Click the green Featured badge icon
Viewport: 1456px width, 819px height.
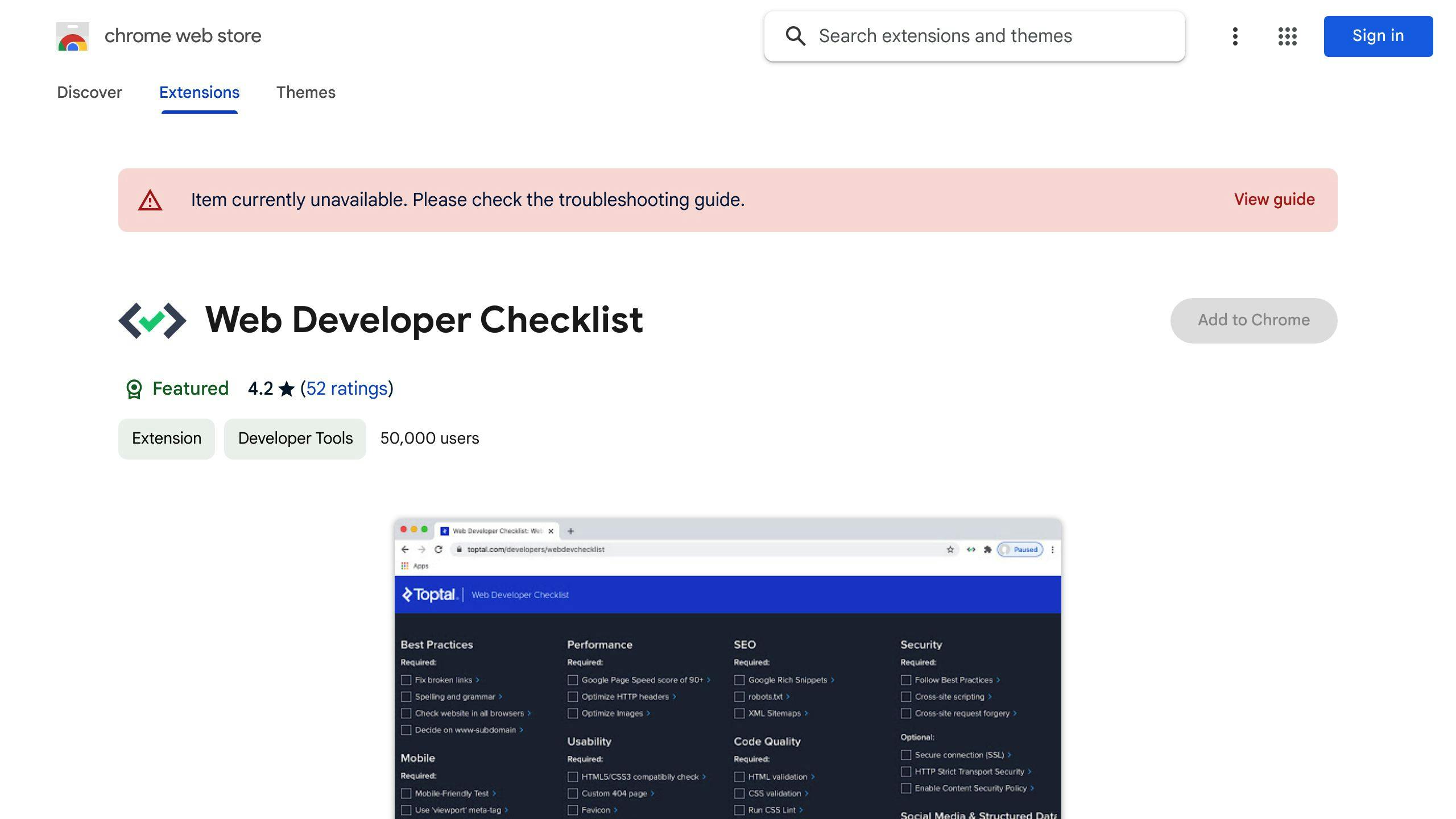coord(134,388)
